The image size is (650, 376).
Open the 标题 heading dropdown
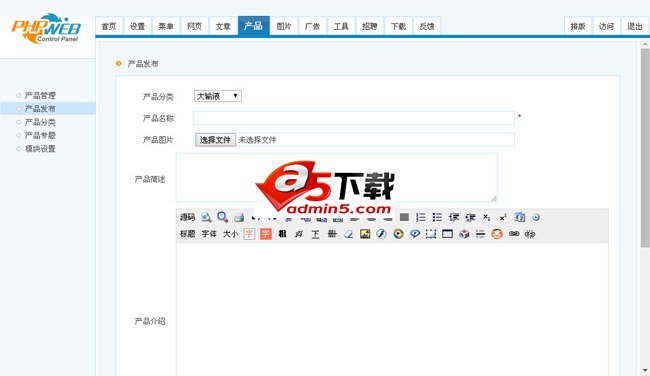187,234
